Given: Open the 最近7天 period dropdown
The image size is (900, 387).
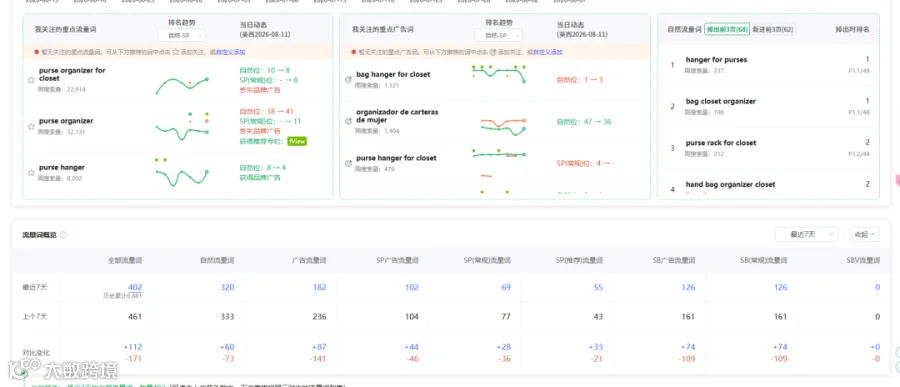Looking at the screenshot, I should click(806, 234).
